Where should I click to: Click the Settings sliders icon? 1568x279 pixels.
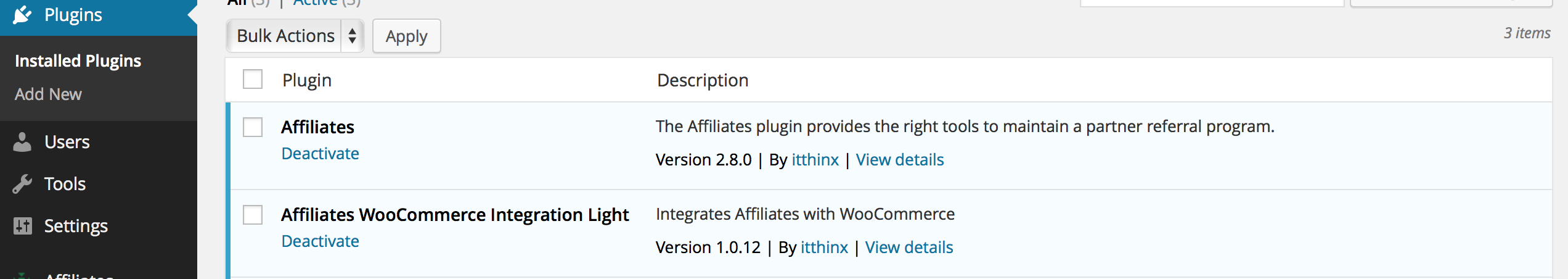click(x=22, y=226)
